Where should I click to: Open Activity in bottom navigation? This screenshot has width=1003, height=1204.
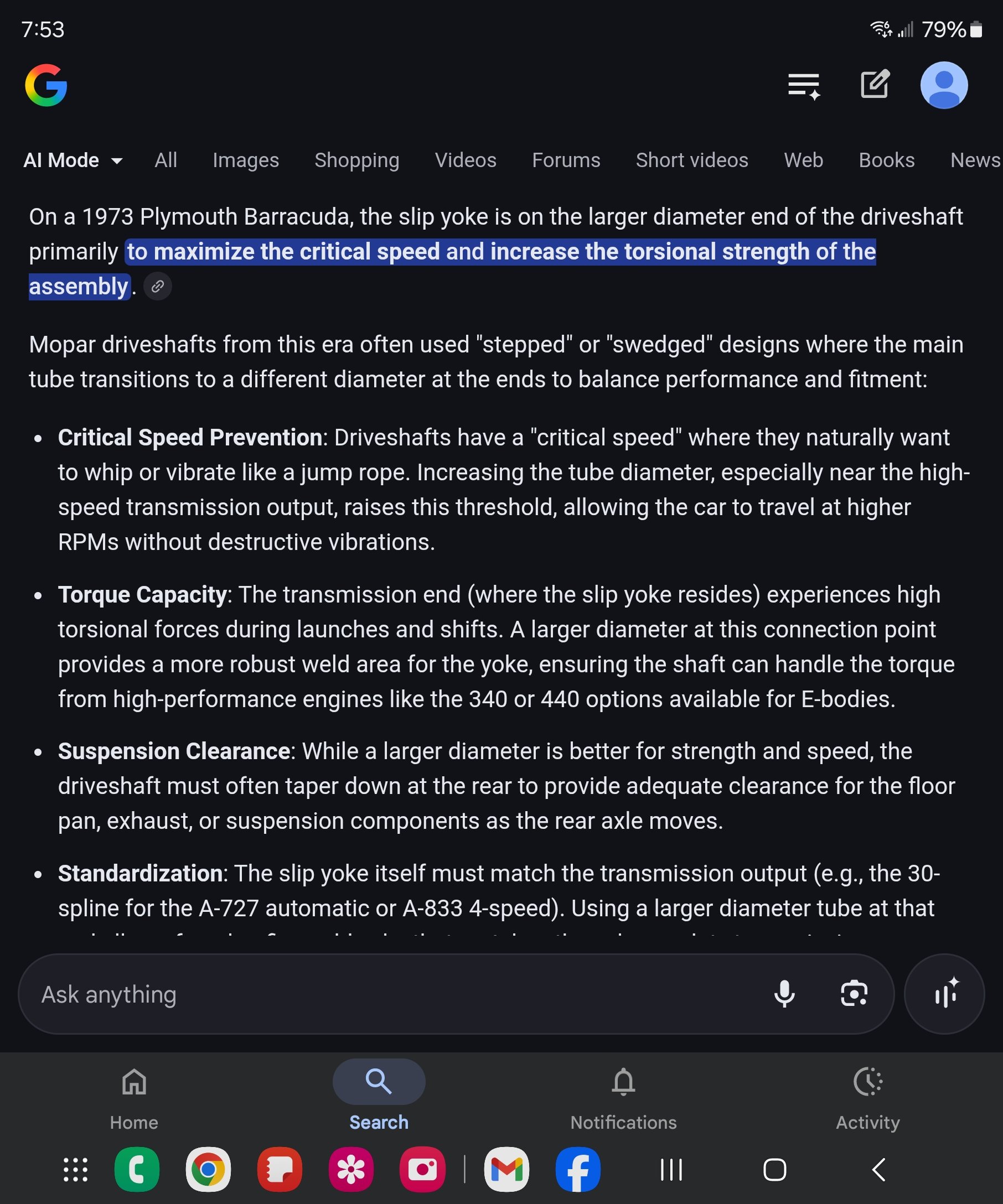click(867, 1093)
